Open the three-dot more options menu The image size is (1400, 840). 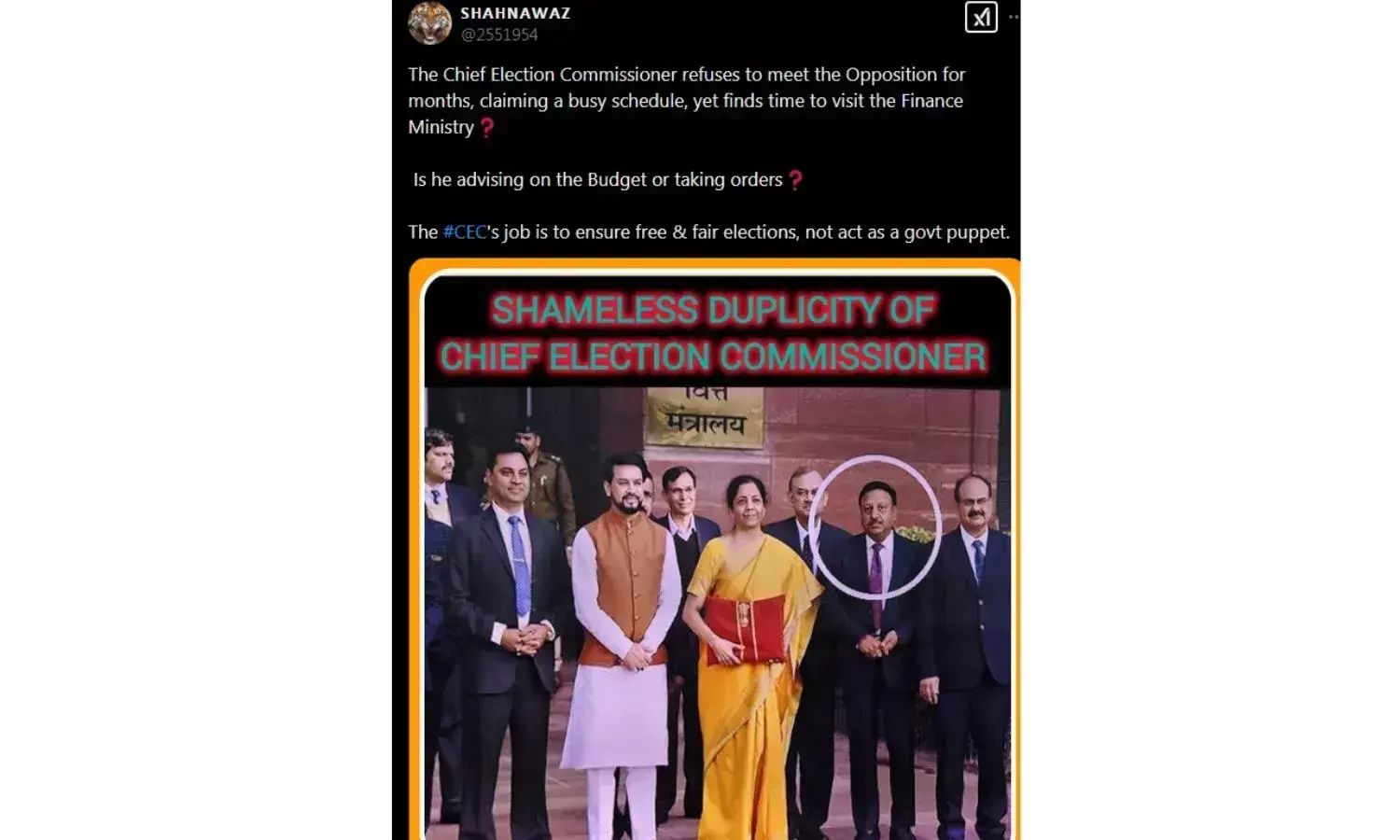(x=1014, y=17)
